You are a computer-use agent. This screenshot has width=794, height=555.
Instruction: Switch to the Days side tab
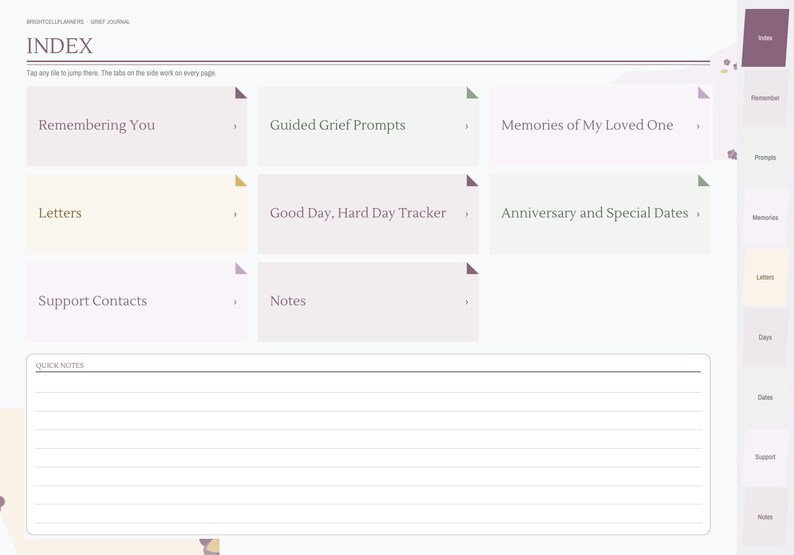(x=765, y=337)
